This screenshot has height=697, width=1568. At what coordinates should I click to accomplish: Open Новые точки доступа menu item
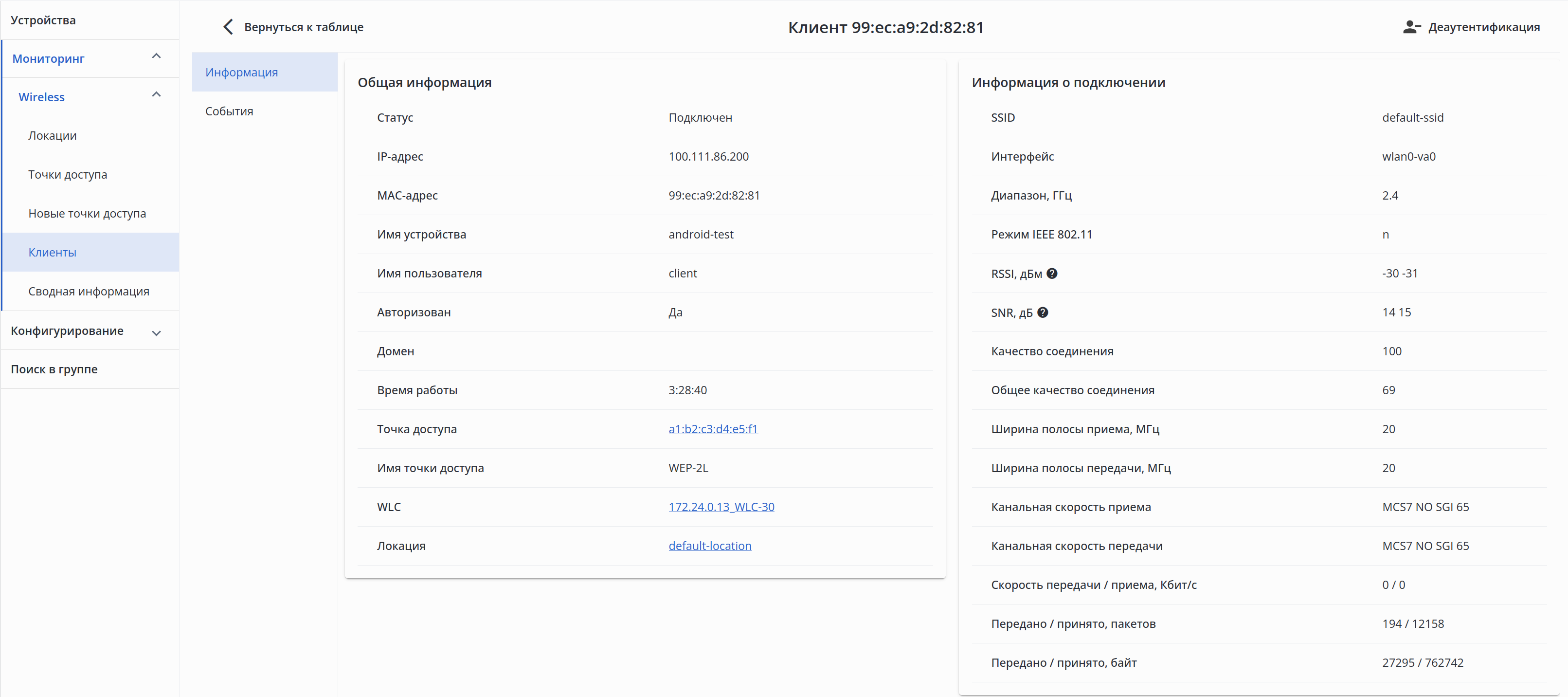coord(87,214)
